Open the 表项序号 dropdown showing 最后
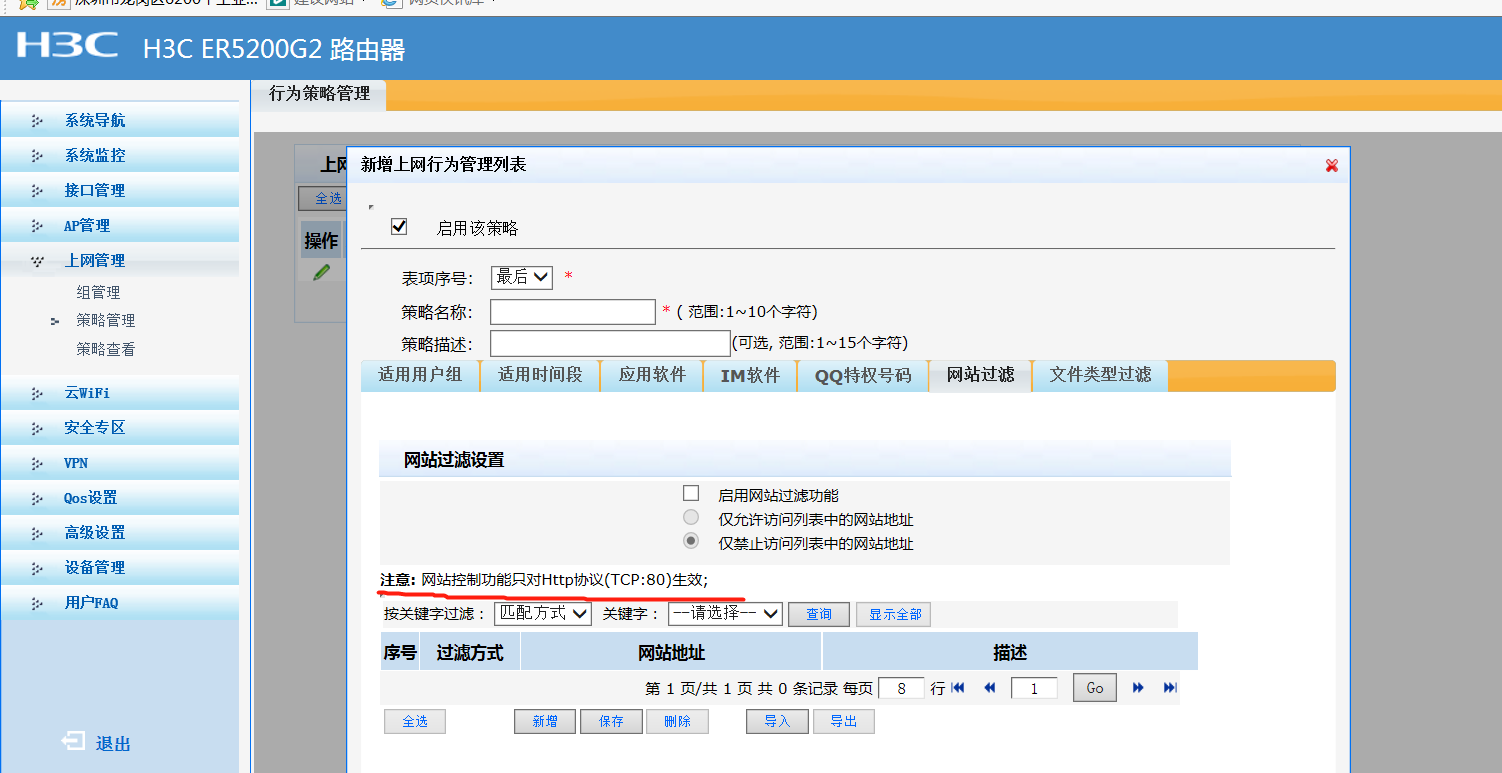Viewport: 1502px width, 773px height. (521, 277)
